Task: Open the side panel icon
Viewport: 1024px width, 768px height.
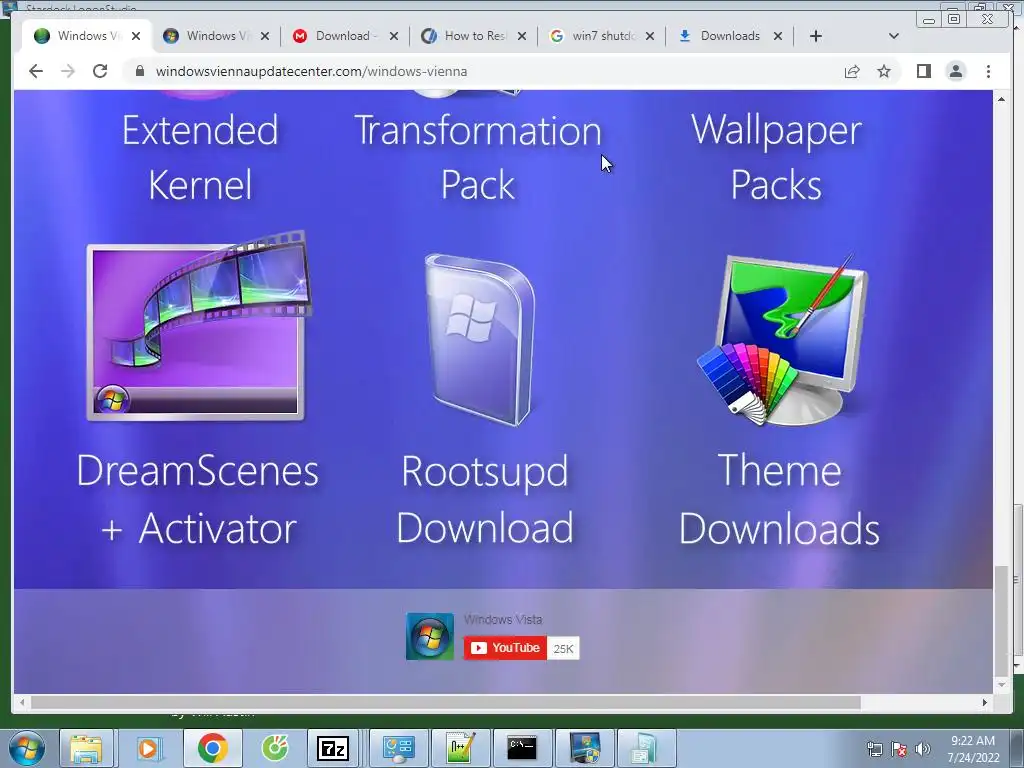Action: coord(923,71)
